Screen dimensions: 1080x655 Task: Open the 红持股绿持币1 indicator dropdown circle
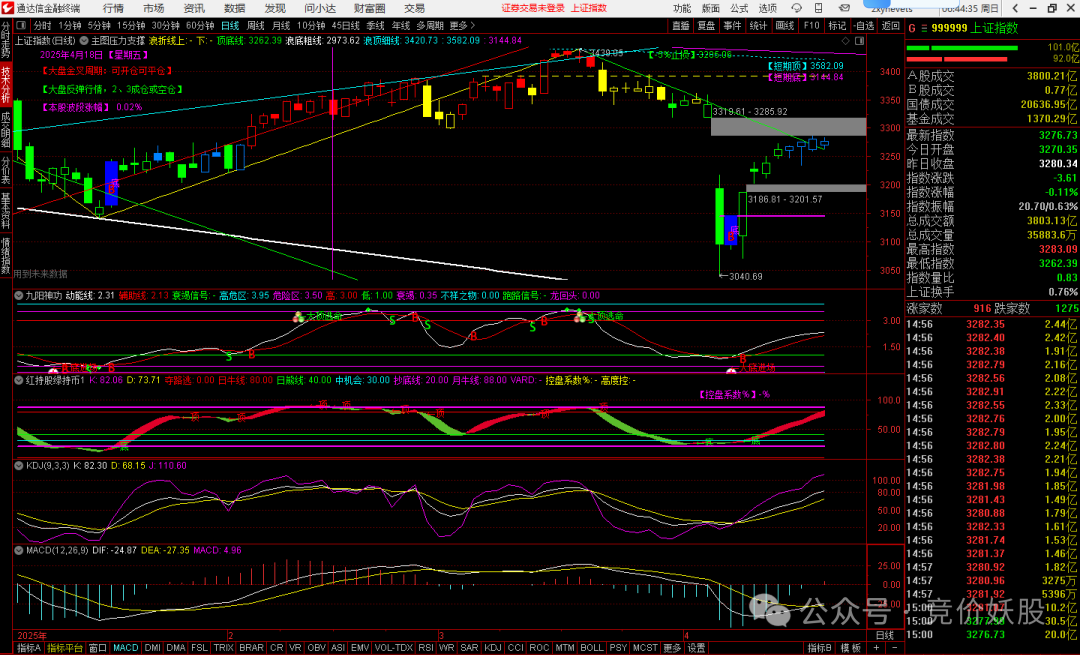click(x=19, y=380)
